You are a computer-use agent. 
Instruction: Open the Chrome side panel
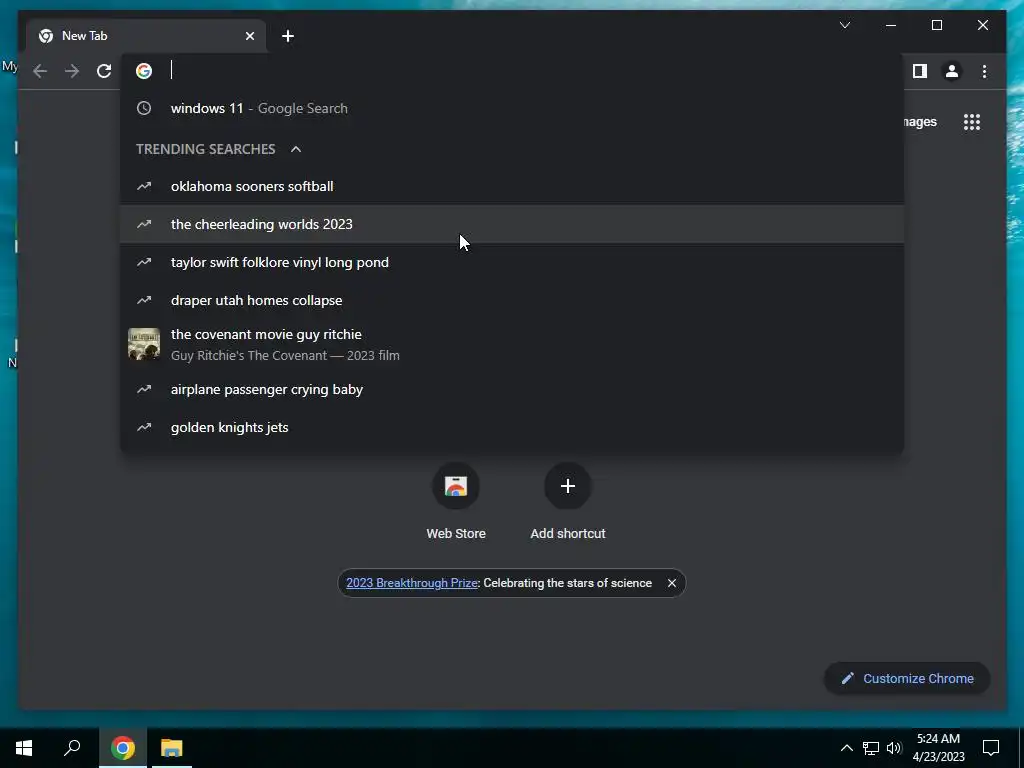pyautogui.click(x=920, y=71)
